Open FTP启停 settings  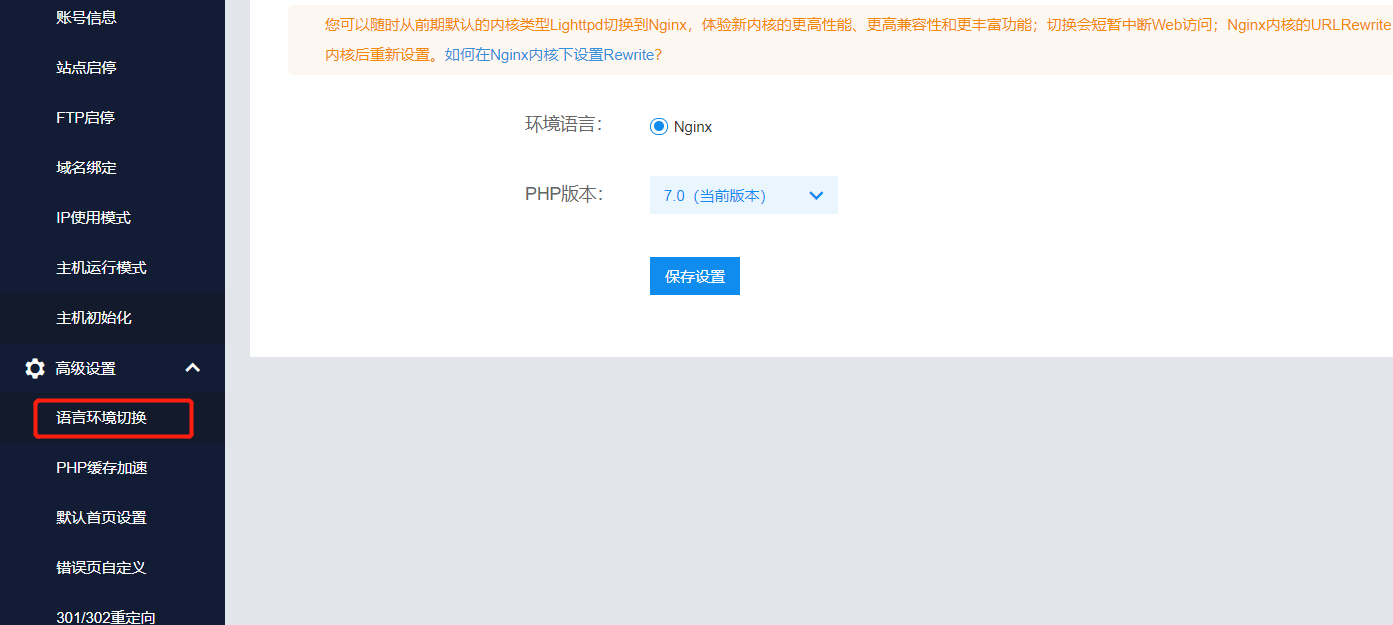(84, 117)
